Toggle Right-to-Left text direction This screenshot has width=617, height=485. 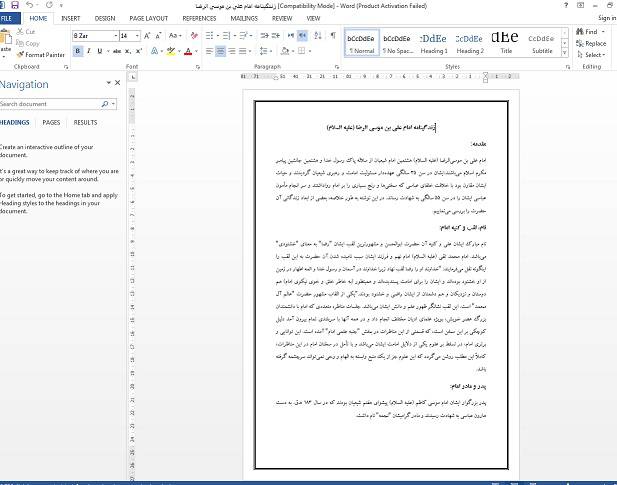coord(302,36)
